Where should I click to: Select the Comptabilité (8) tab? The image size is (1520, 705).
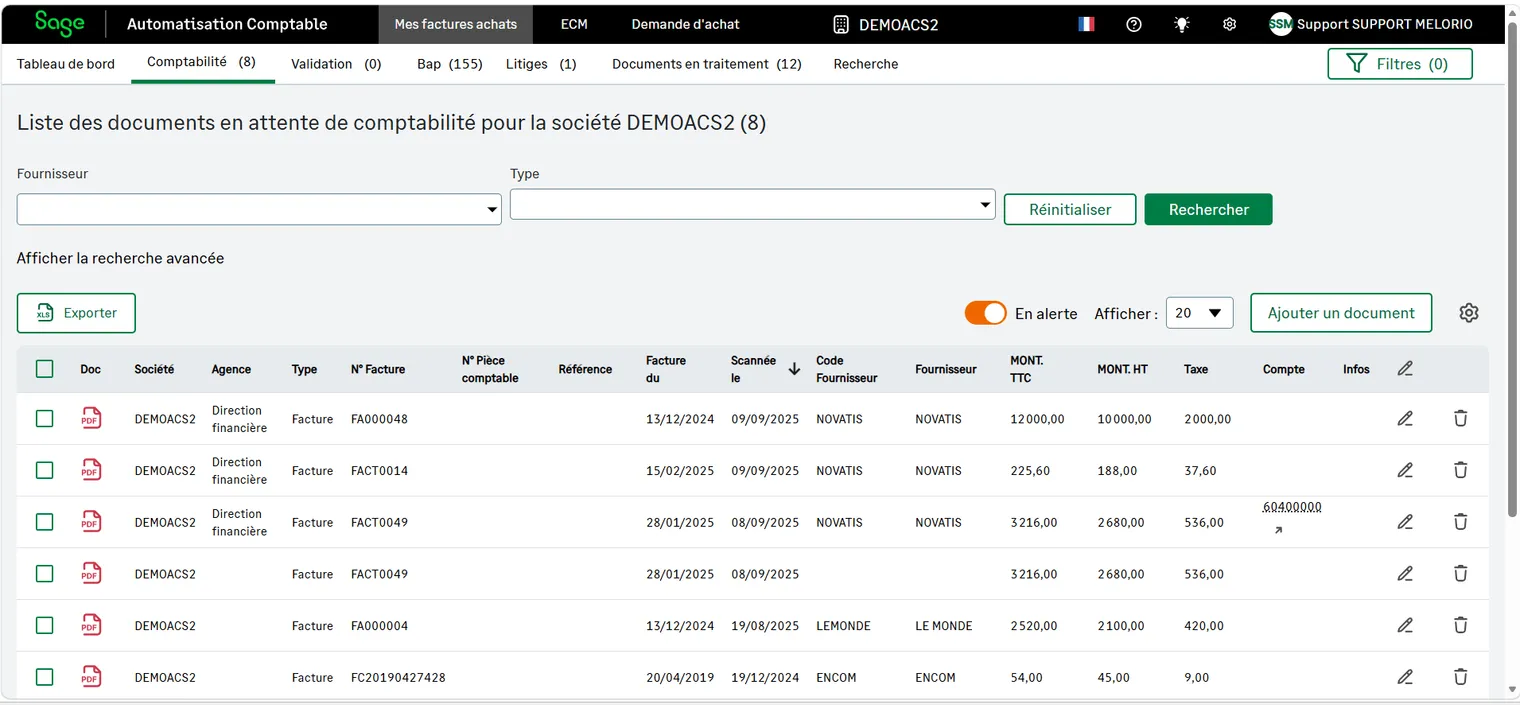point(201,62)
